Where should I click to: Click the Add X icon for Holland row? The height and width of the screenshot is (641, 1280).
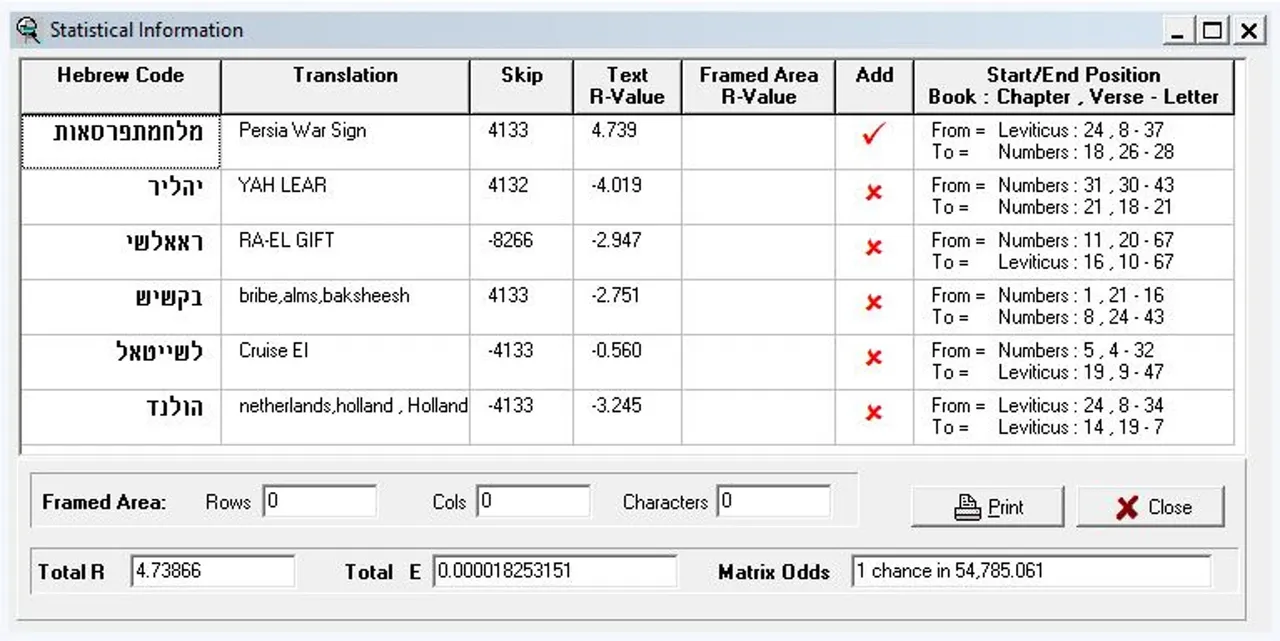click(873, 413)
